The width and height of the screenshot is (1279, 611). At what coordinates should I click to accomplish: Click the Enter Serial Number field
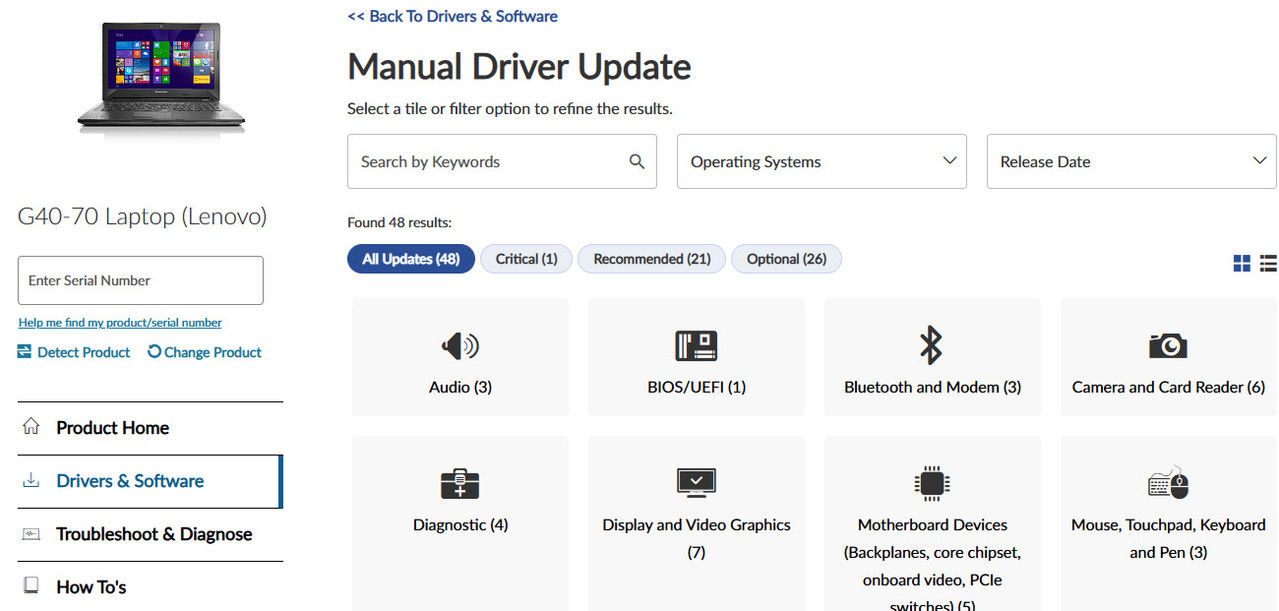point(140,280)
